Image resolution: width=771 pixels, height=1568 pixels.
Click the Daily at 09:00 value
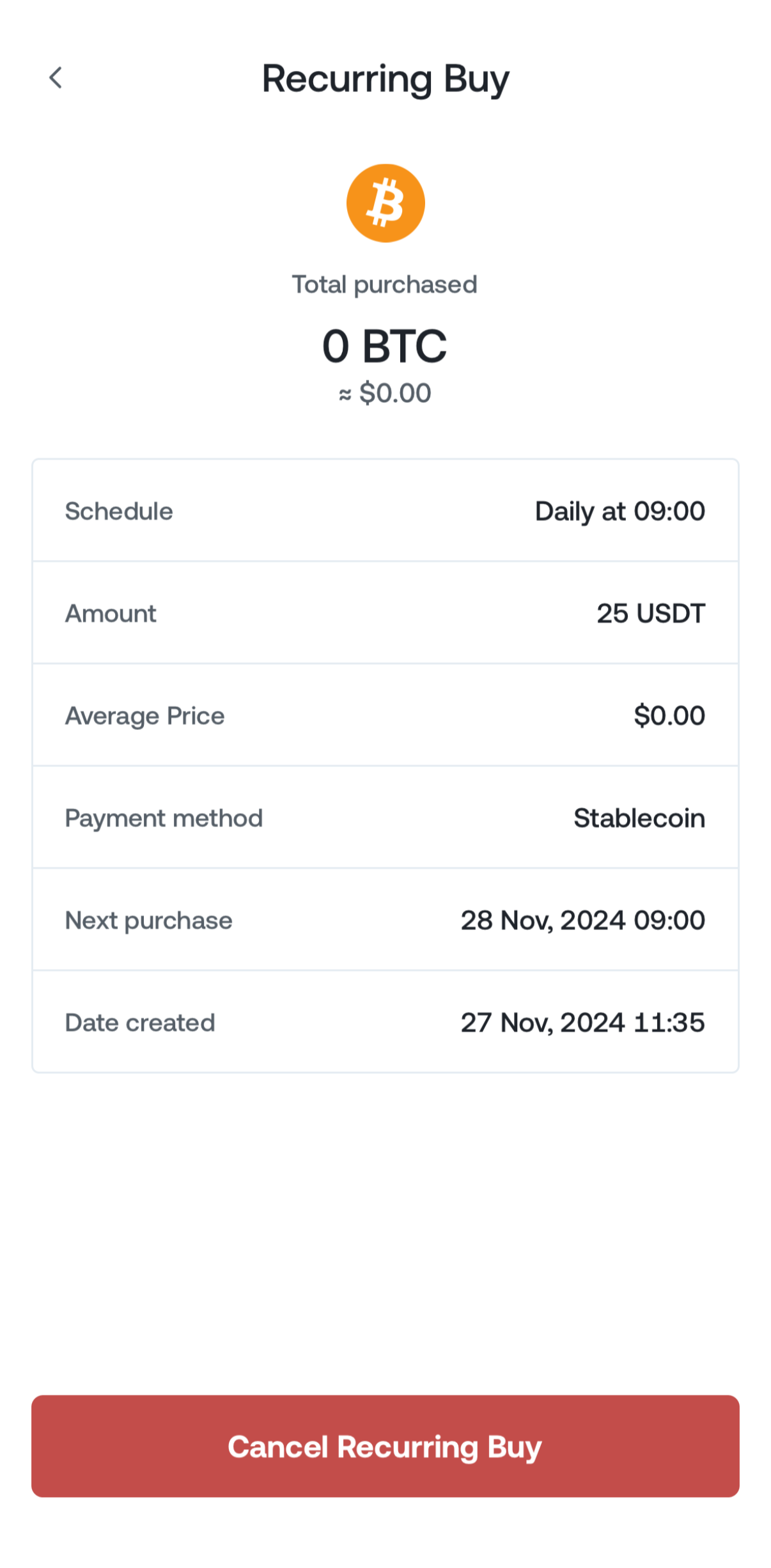coord(619,511)
